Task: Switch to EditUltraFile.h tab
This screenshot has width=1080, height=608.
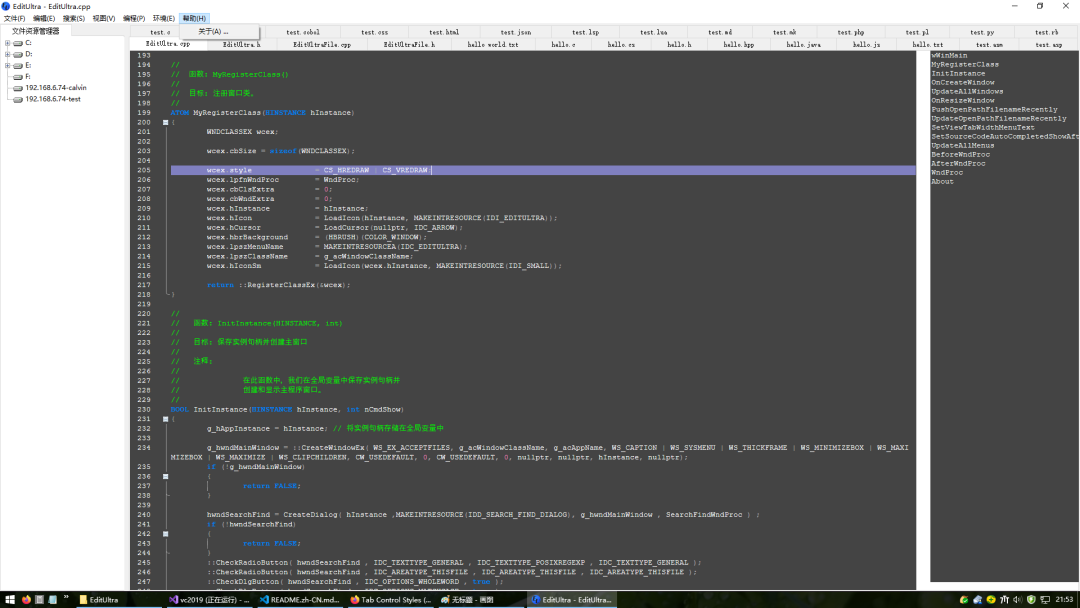Action: click(409, 45)
